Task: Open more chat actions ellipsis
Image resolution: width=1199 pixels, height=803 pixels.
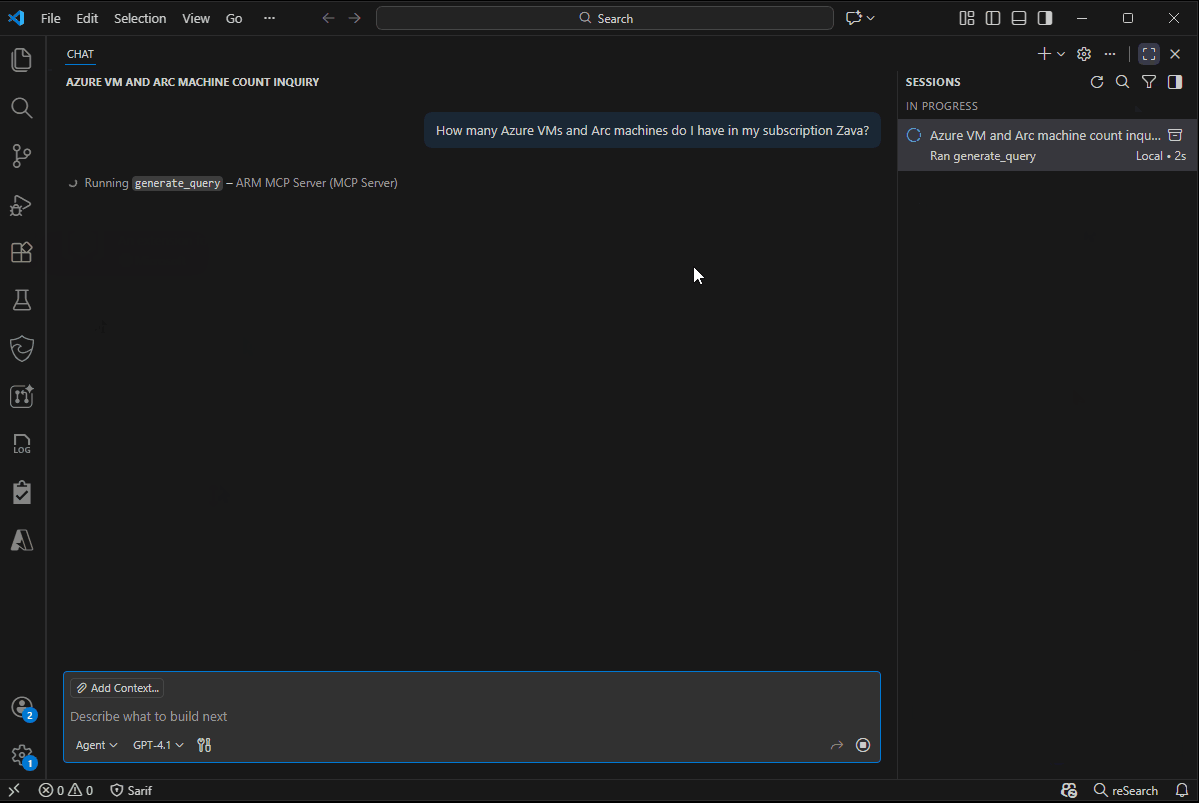Action: 1110,54
